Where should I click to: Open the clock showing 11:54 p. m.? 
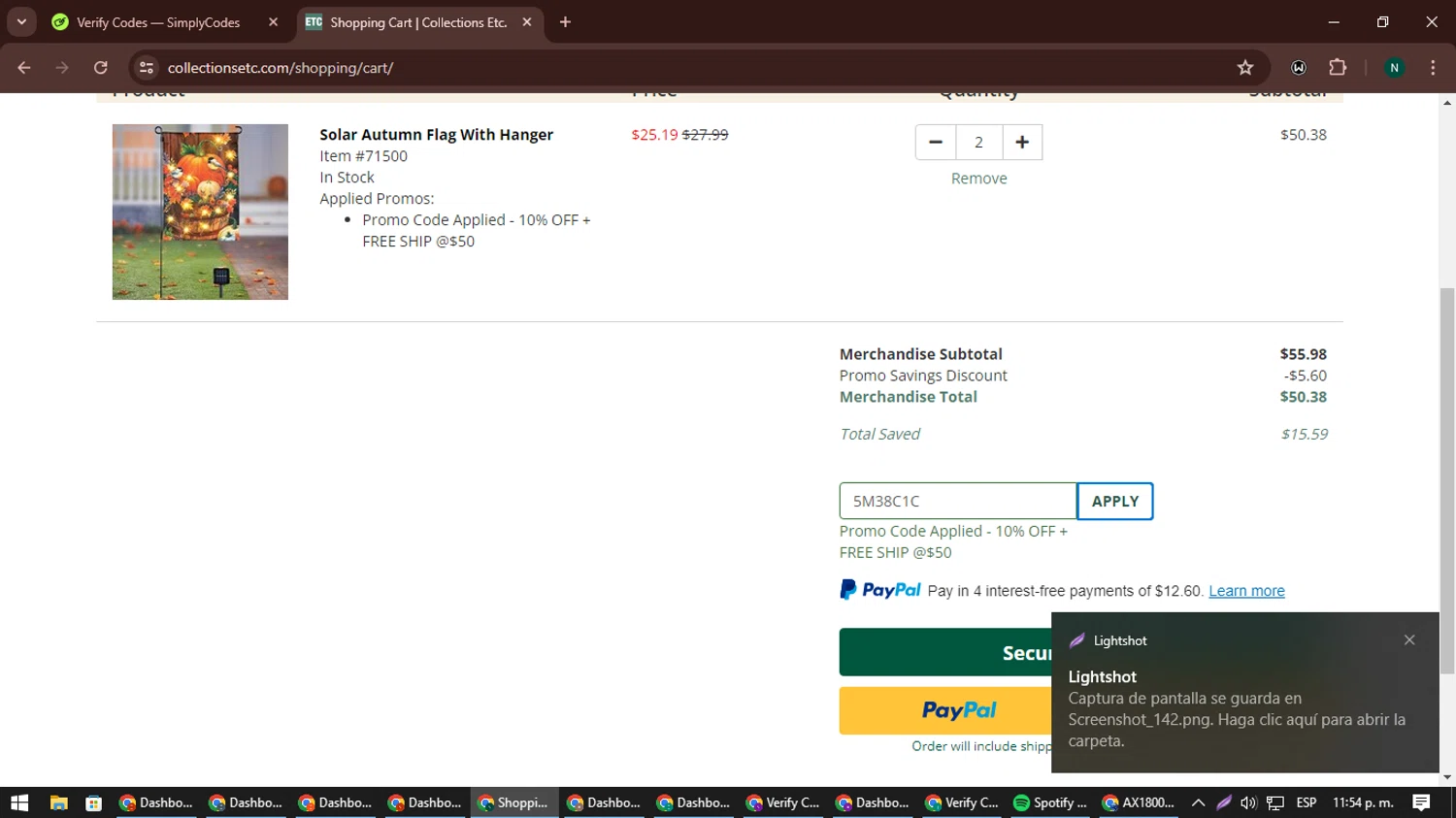[1363, 802]
